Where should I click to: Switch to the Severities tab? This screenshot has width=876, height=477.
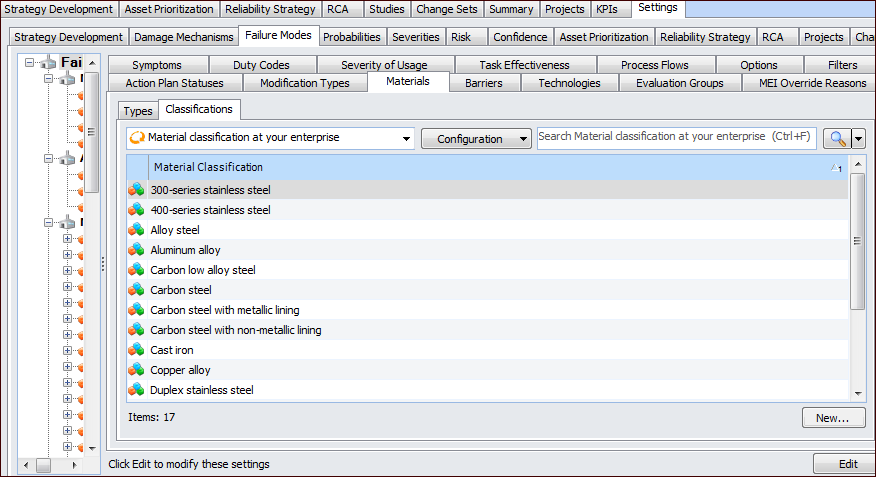416,37
